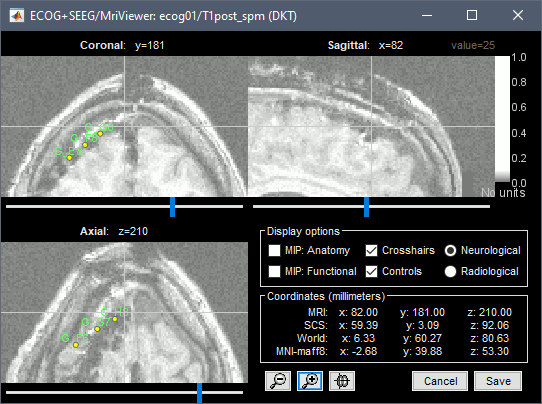Click the Cancel button

pos(440,381)
